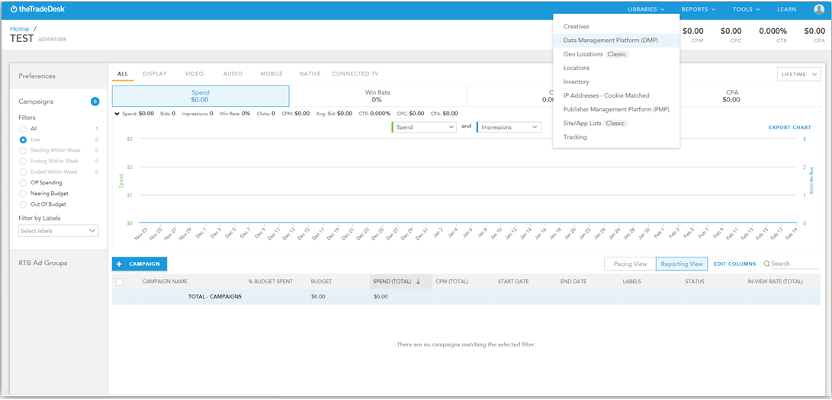Open Preferences in the sidebar
Image resolution: width=832 pixels, height=400 pixels.
point(37,76)
